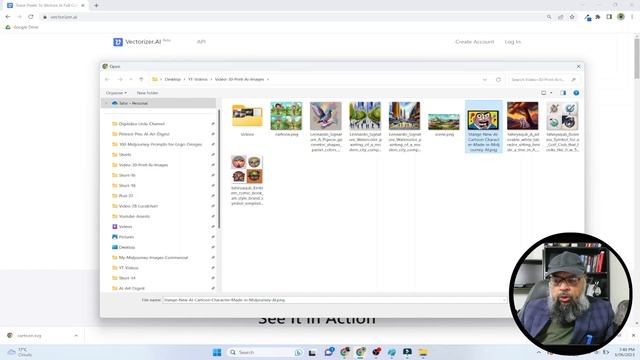
Task: Select the AI Art Digest folder at the sidebar bottom
Action: [x=131, y=288]
